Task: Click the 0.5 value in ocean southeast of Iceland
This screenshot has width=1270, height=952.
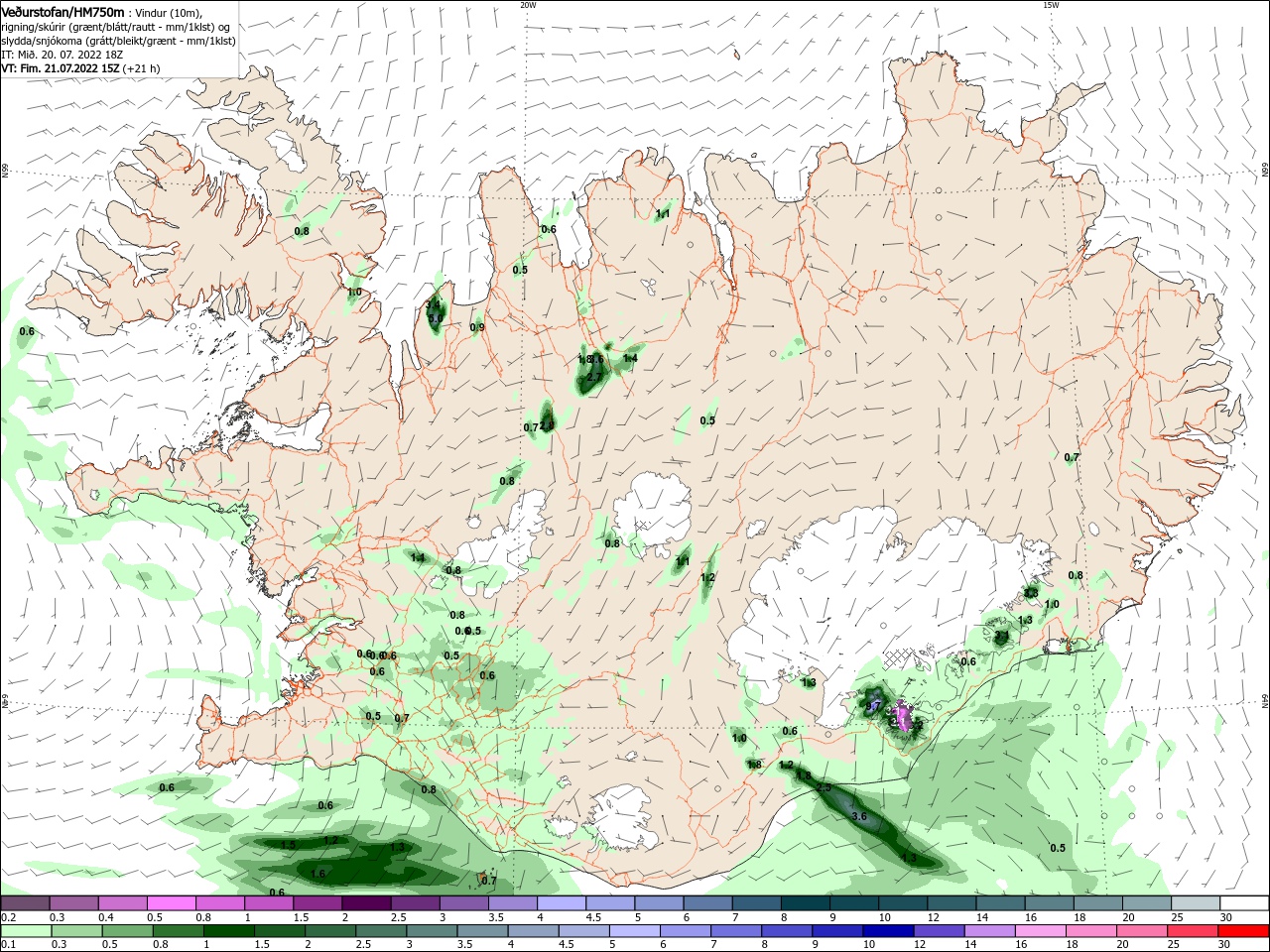Action: [x=1058, y=848]
